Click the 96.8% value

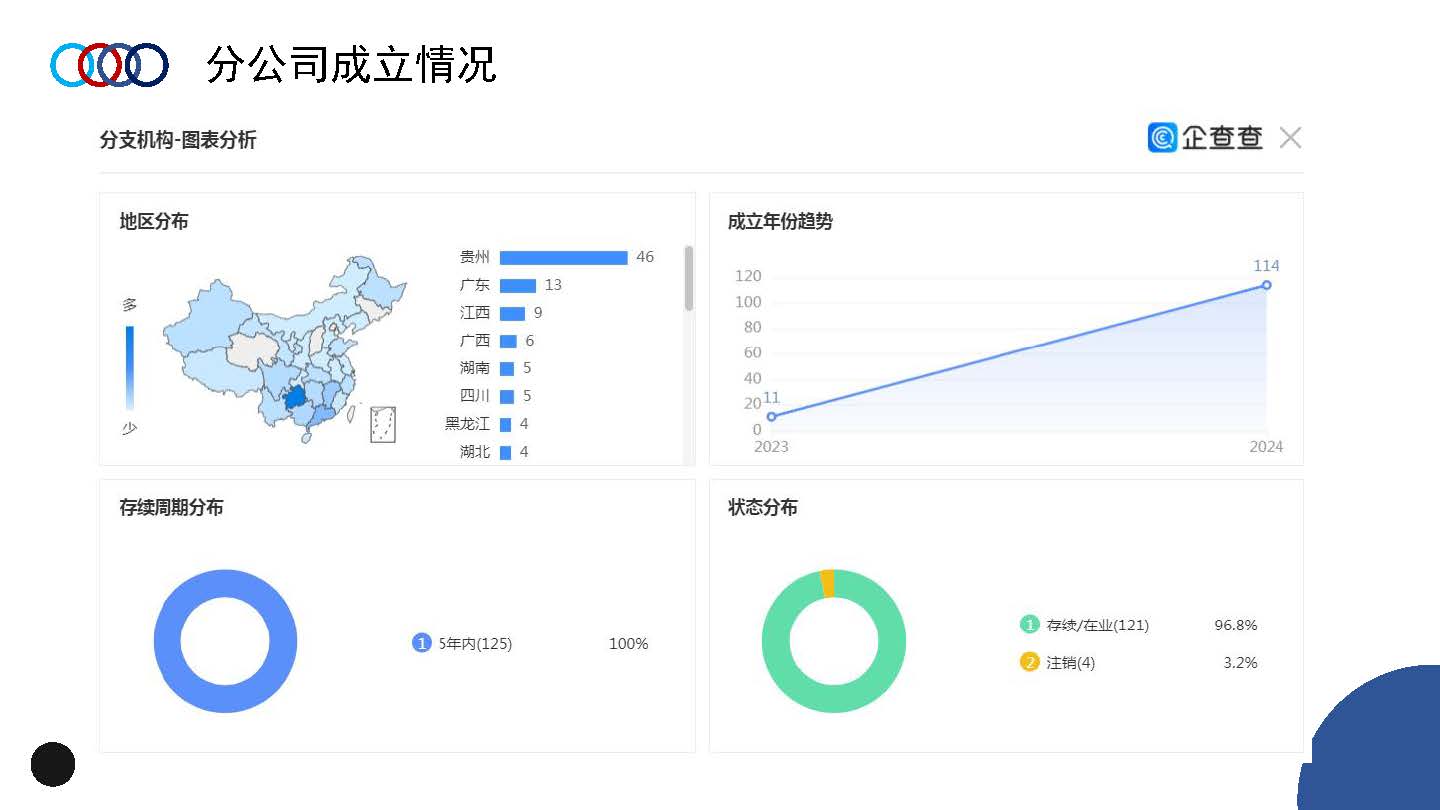click(x=1236, y=625)
